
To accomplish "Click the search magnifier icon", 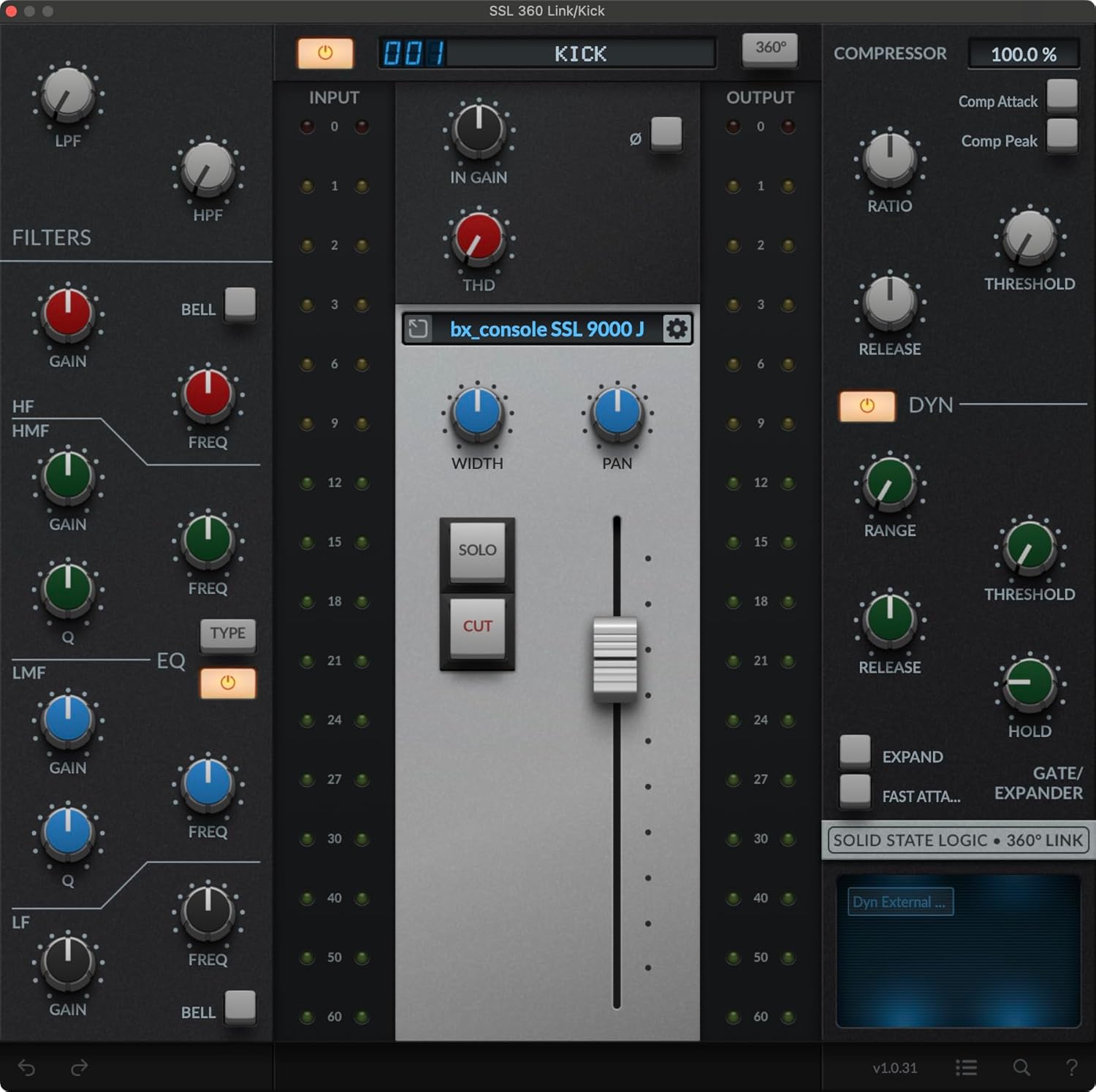I will coord(1022,1067).
